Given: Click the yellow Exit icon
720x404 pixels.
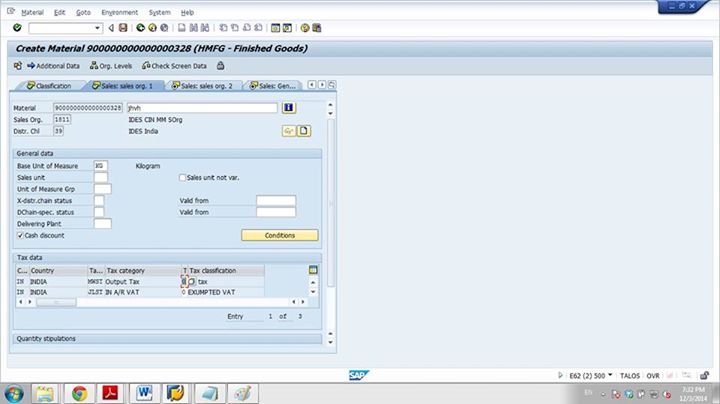Looking at the screenshot, I should [x=152, y=28].
